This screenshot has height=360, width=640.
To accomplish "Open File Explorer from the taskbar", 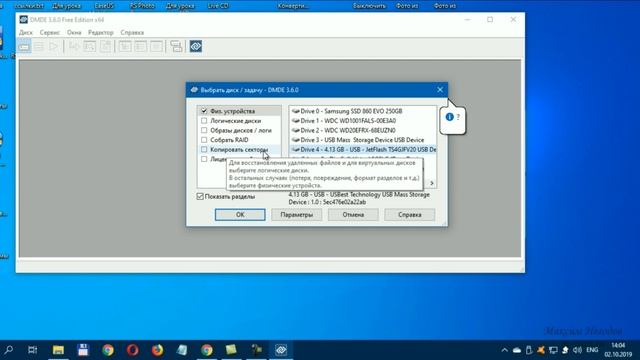I will click(58, 350).
